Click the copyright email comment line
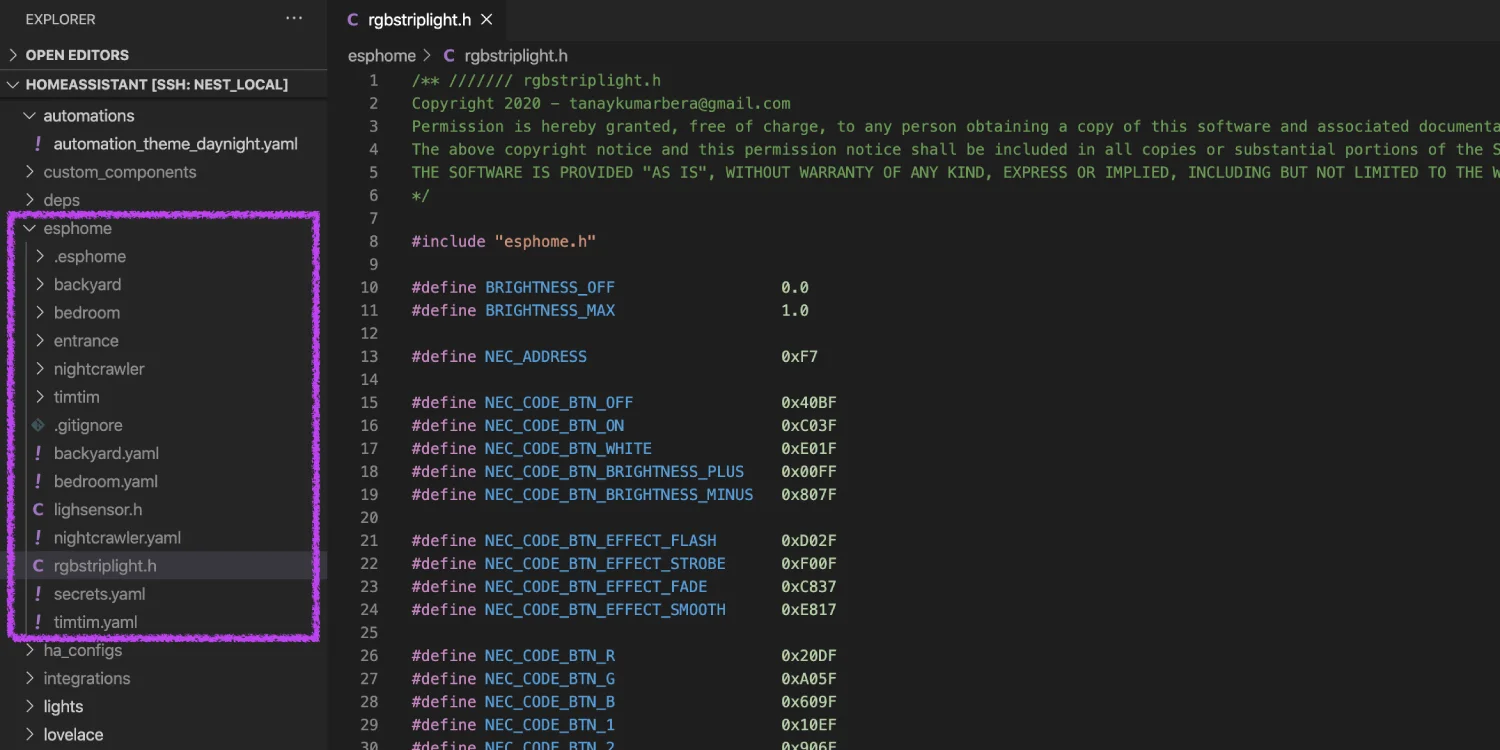Viewport: 1500px width, 750px height. click(x=601, y=103)
